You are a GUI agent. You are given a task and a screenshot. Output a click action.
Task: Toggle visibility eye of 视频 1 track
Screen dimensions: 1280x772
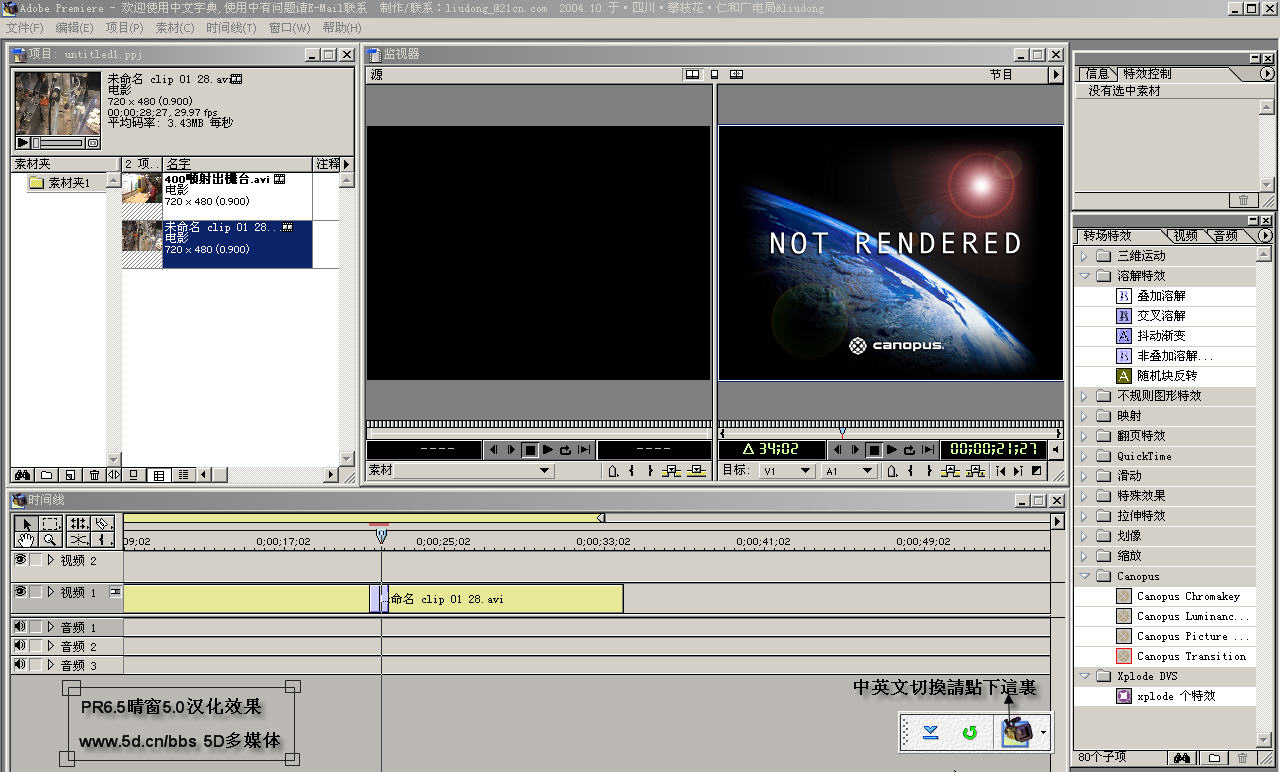tap(19, 592)
